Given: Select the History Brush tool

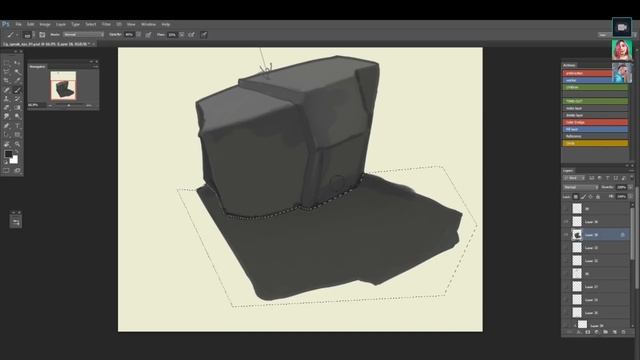Looking at the screenshot, I should pos(17,99).
